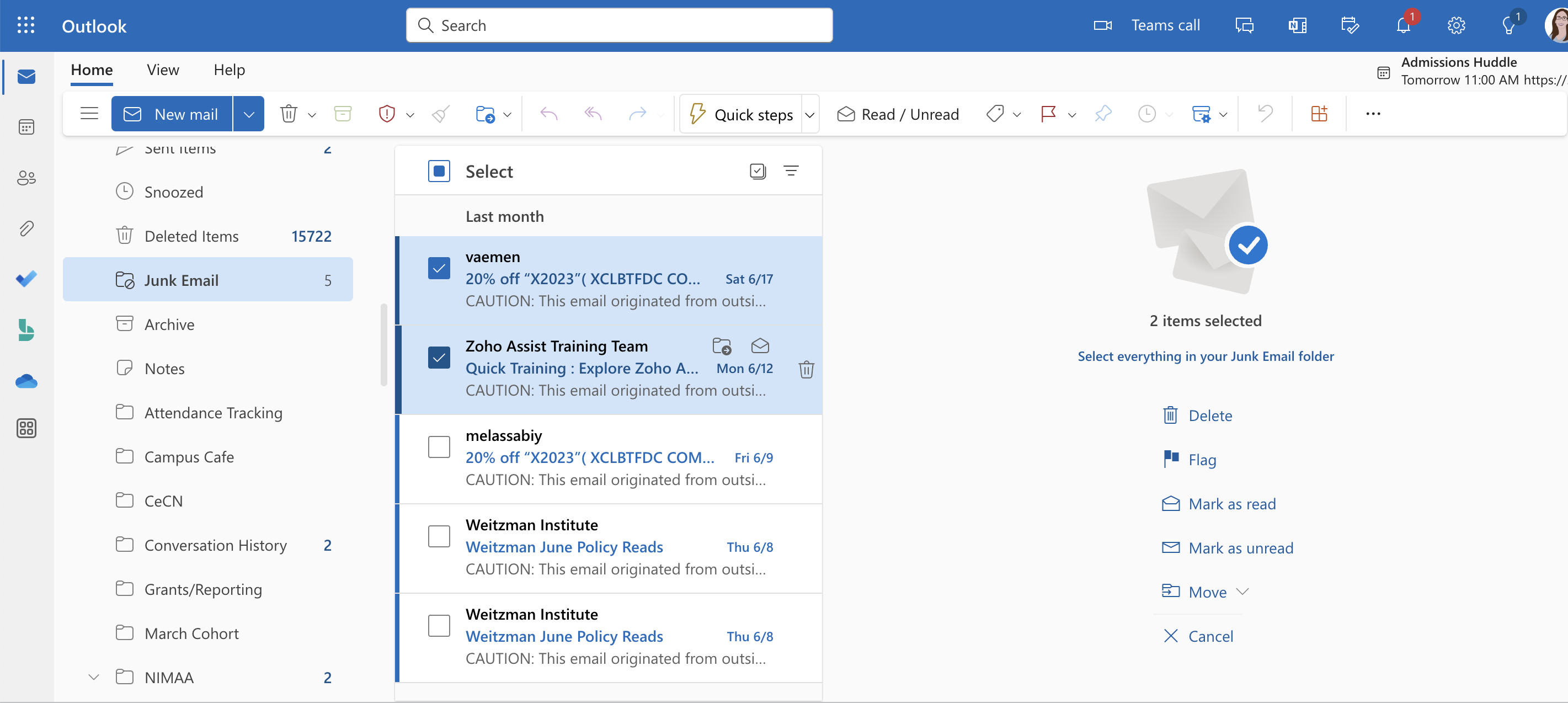Open the Help tab
The image size is (1568, 703).
click(229, 70)
